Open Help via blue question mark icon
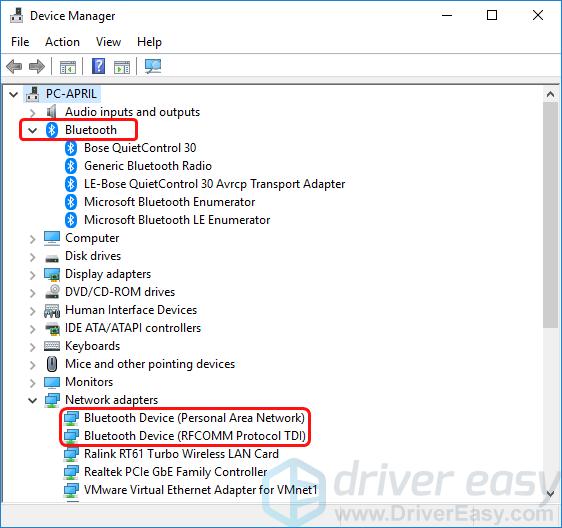 (x=99, y=66)
